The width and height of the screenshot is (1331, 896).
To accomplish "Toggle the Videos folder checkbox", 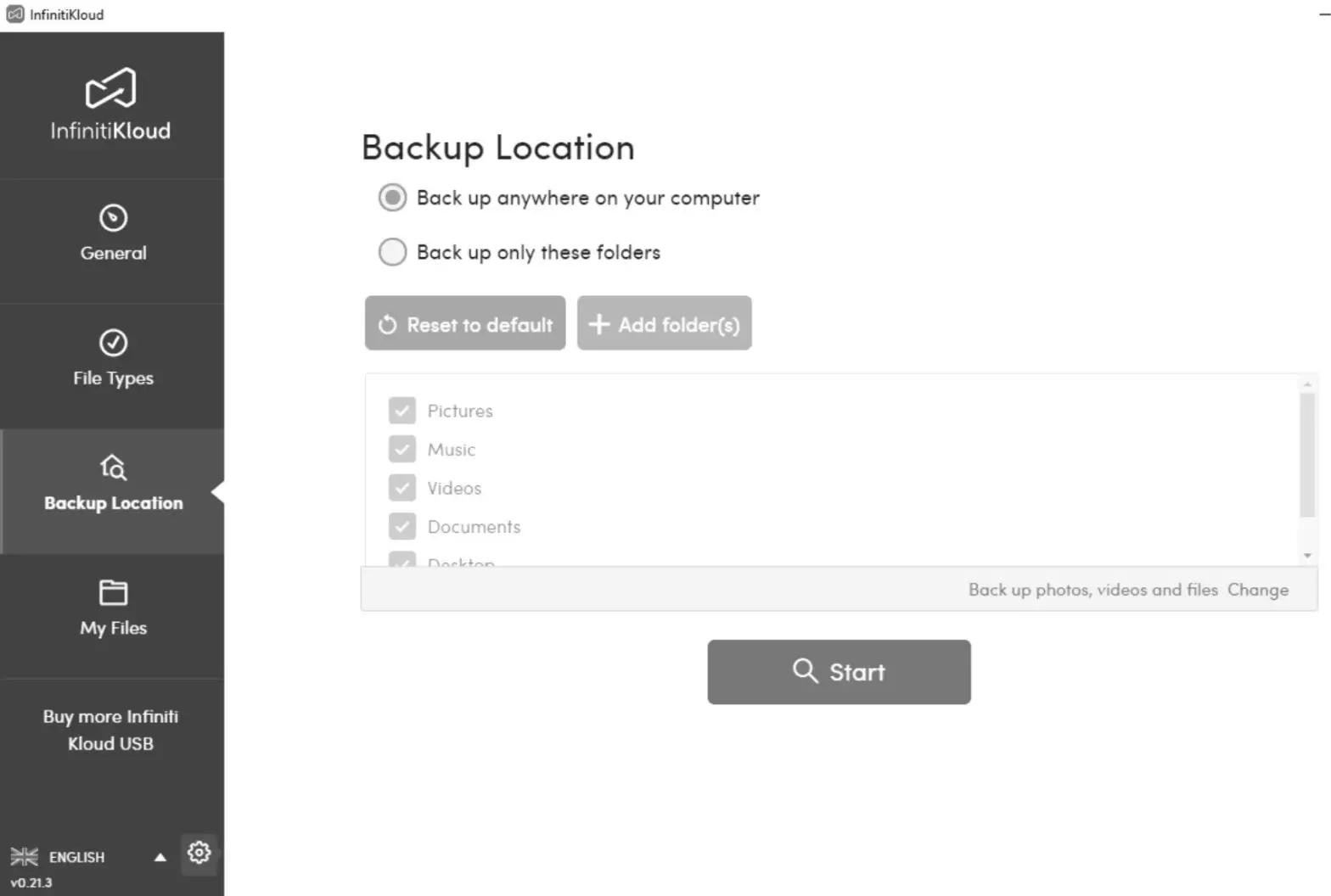I will click(x=402, y=488).
